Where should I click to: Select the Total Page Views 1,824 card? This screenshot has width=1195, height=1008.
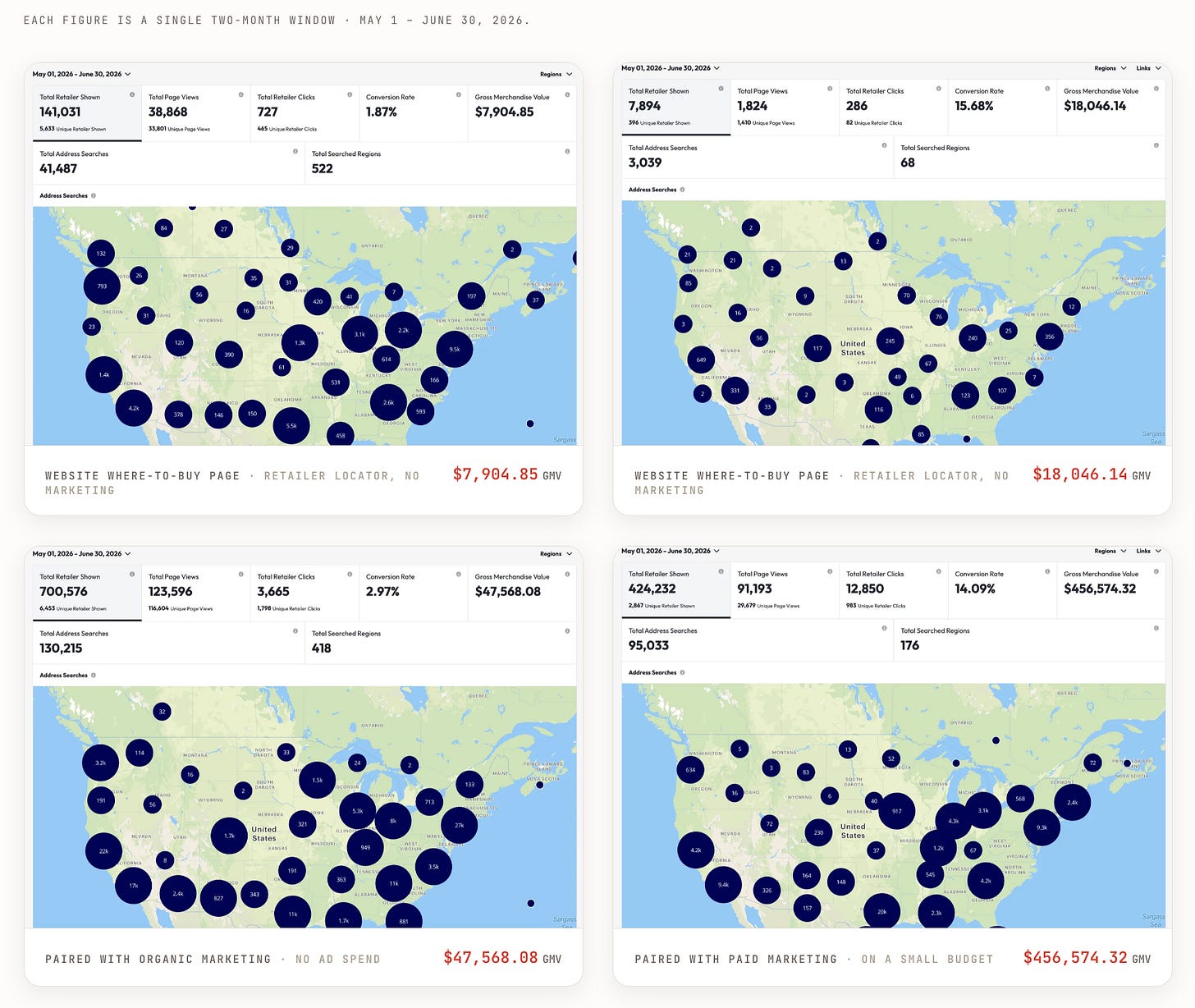point(785,108)
